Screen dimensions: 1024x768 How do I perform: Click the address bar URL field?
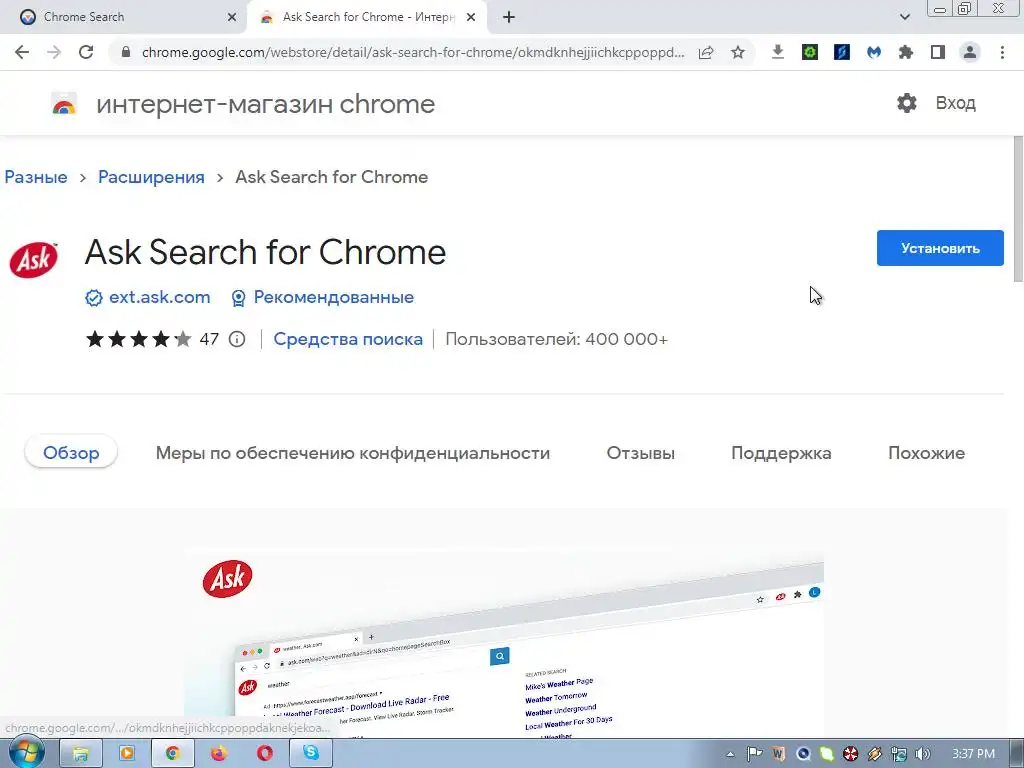[x=413, y=52]
